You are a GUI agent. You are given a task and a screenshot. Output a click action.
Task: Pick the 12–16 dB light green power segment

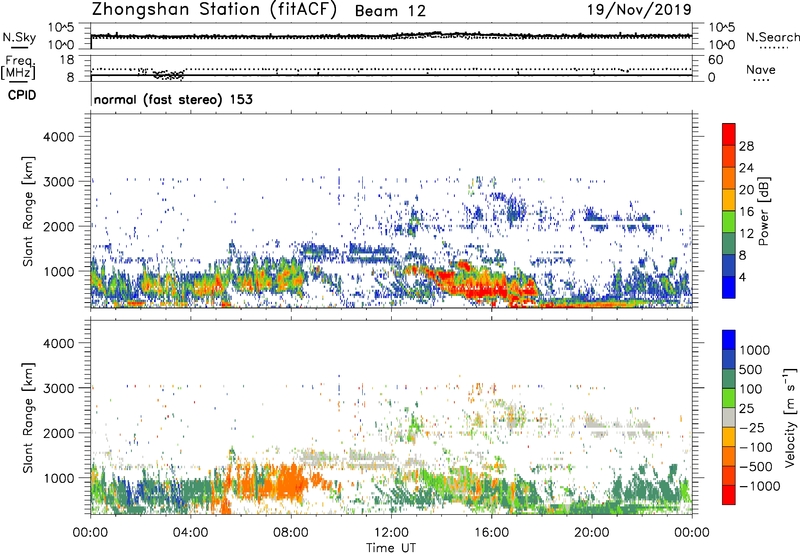pyautogui.click(x=729, y=222)
